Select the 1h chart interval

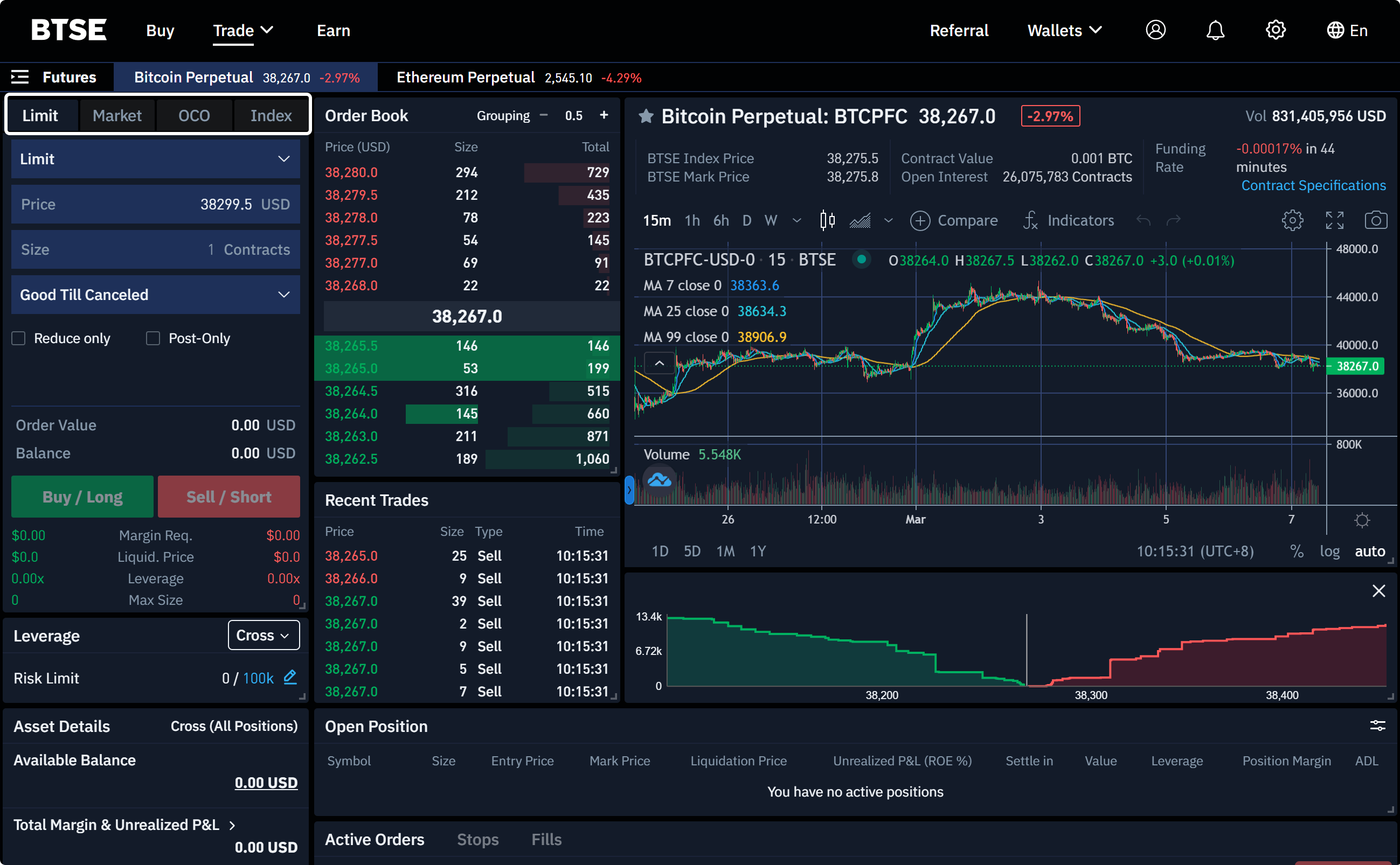point(692,220)
